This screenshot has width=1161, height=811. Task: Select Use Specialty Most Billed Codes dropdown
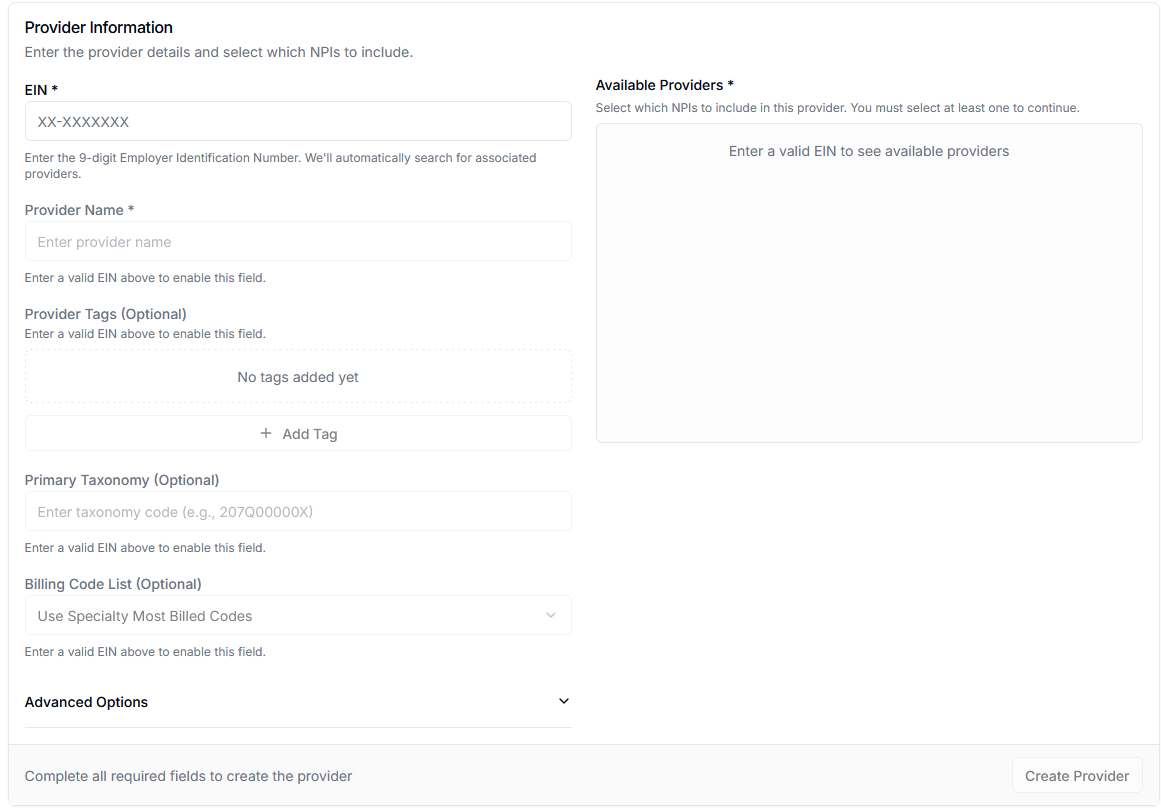tap(298, 615)
